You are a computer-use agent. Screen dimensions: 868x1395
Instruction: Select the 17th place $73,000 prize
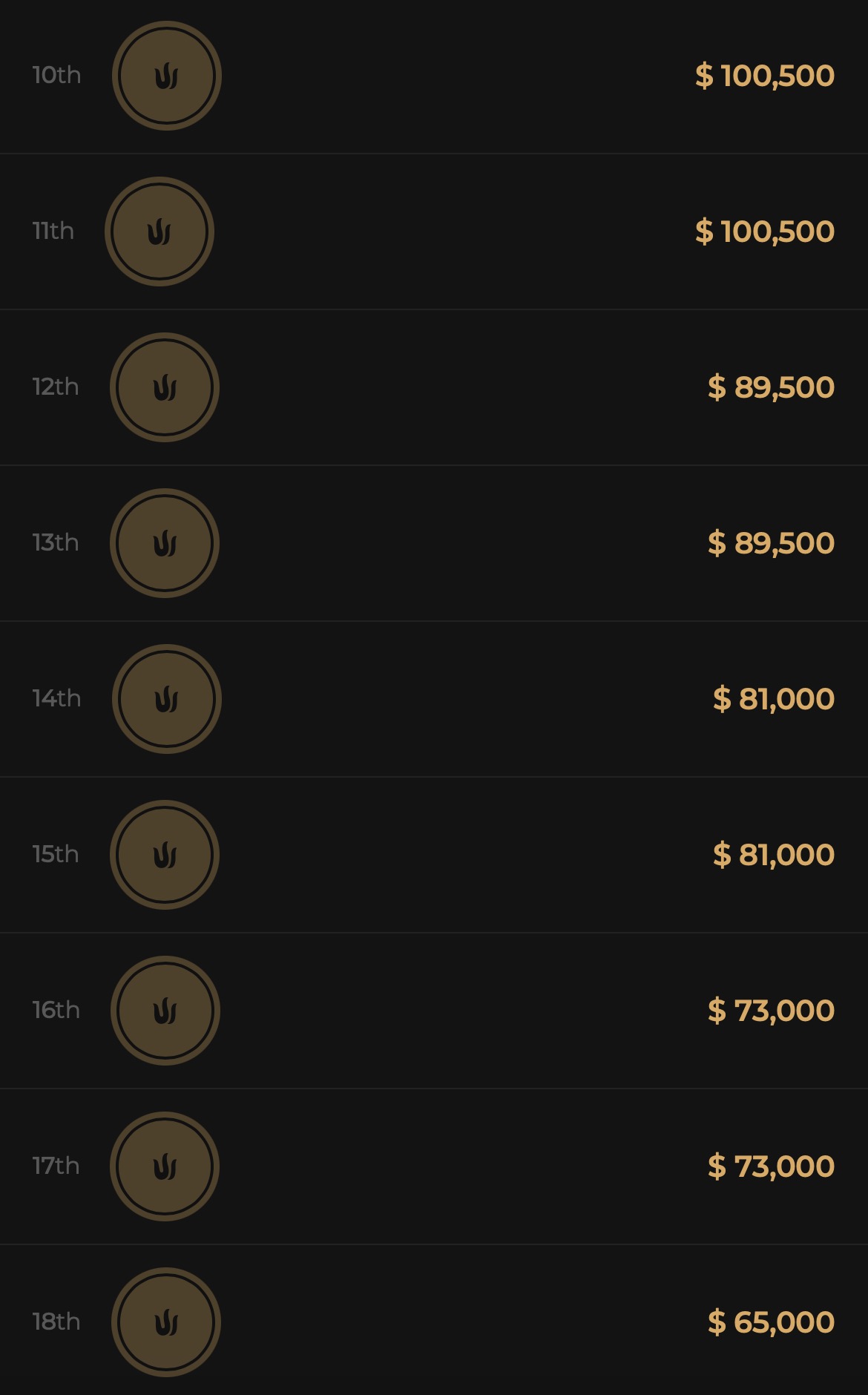[x=771, y=1166]
